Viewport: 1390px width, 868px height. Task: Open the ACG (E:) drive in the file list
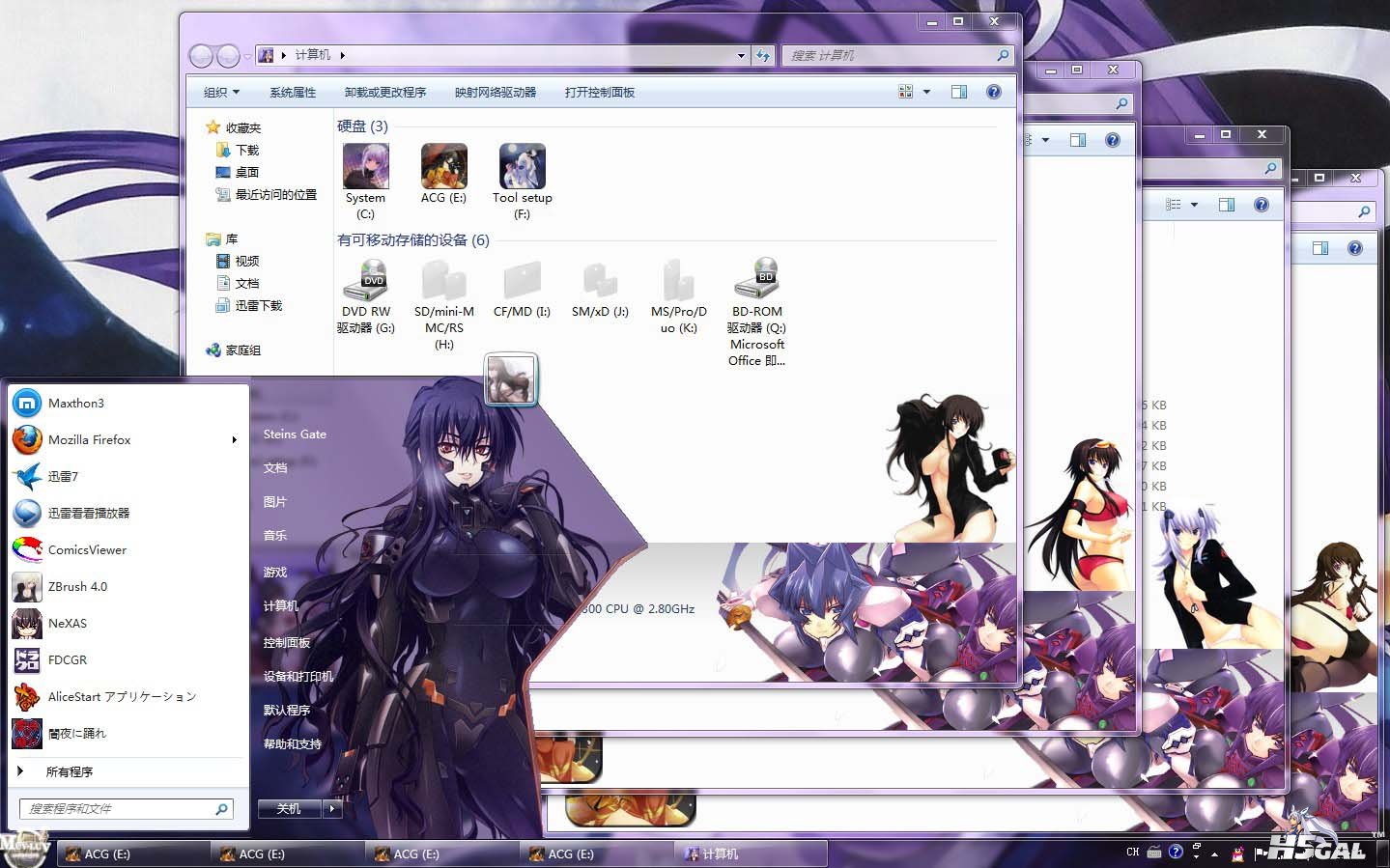click(443, 174)
